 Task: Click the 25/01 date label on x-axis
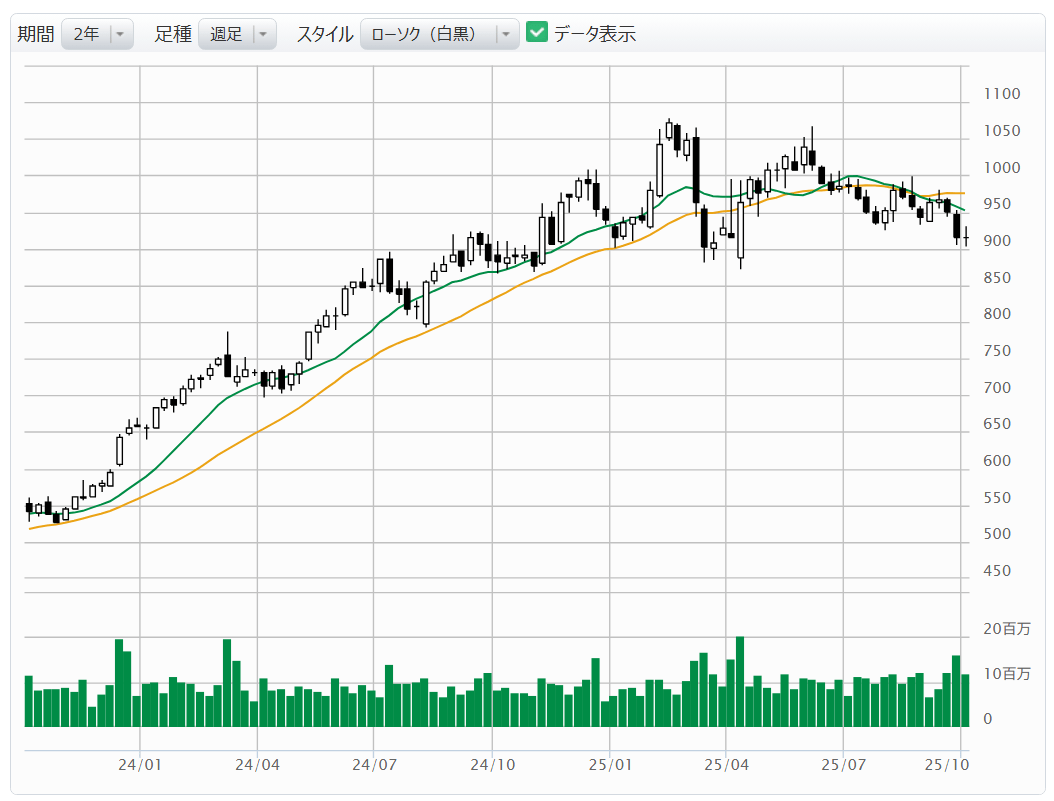[x=609, y=765]
